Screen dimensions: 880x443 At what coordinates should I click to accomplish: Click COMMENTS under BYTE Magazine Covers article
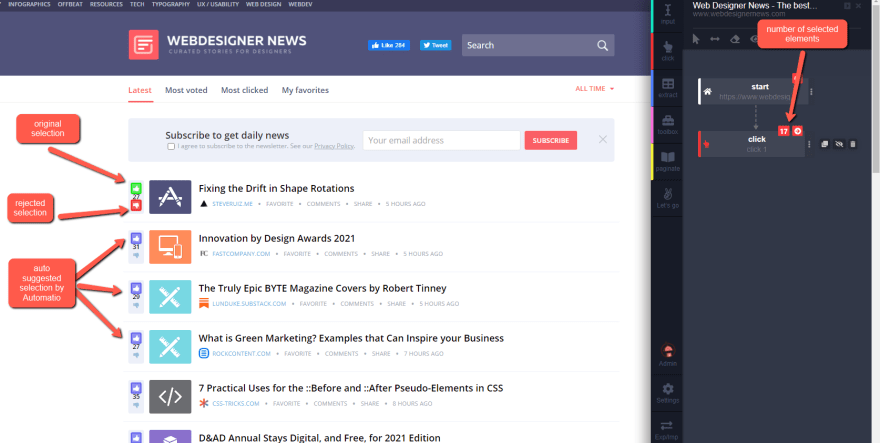pos(357,304)
